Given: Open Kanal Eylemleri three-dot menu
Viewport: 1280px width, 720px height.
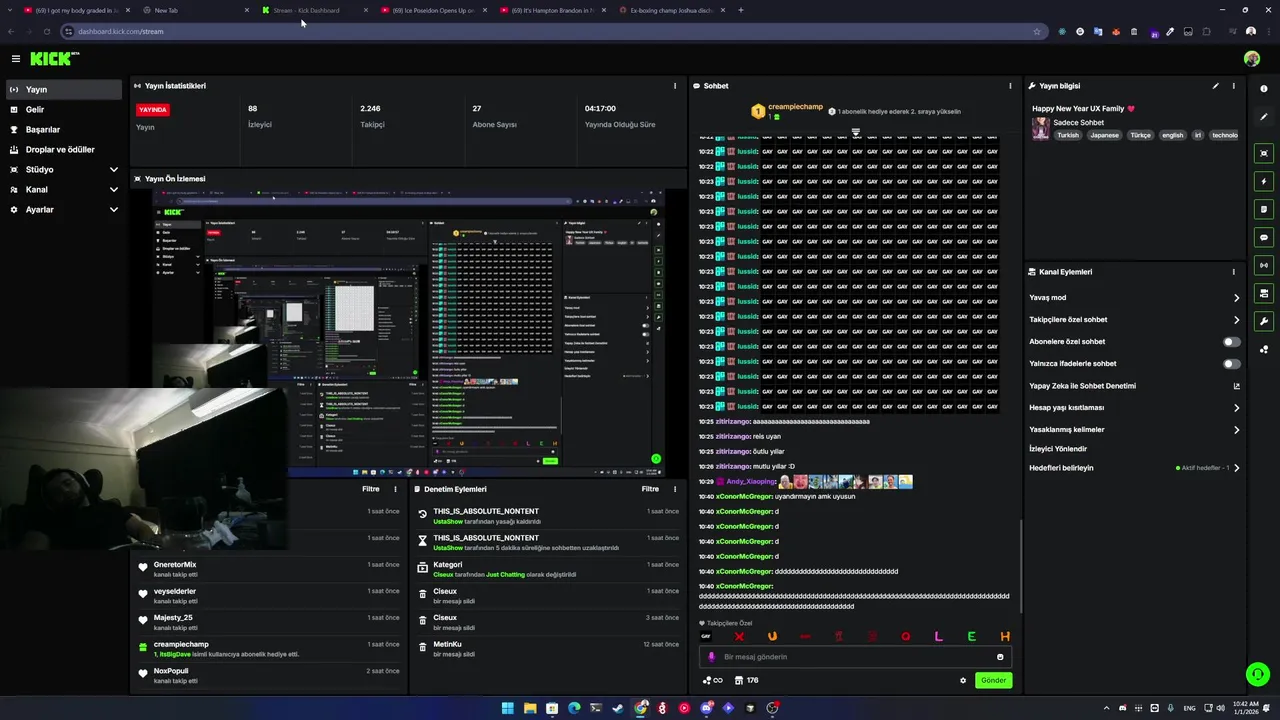Looking at the screenshot, I should pyautogui.click(x=1233, y=272).
